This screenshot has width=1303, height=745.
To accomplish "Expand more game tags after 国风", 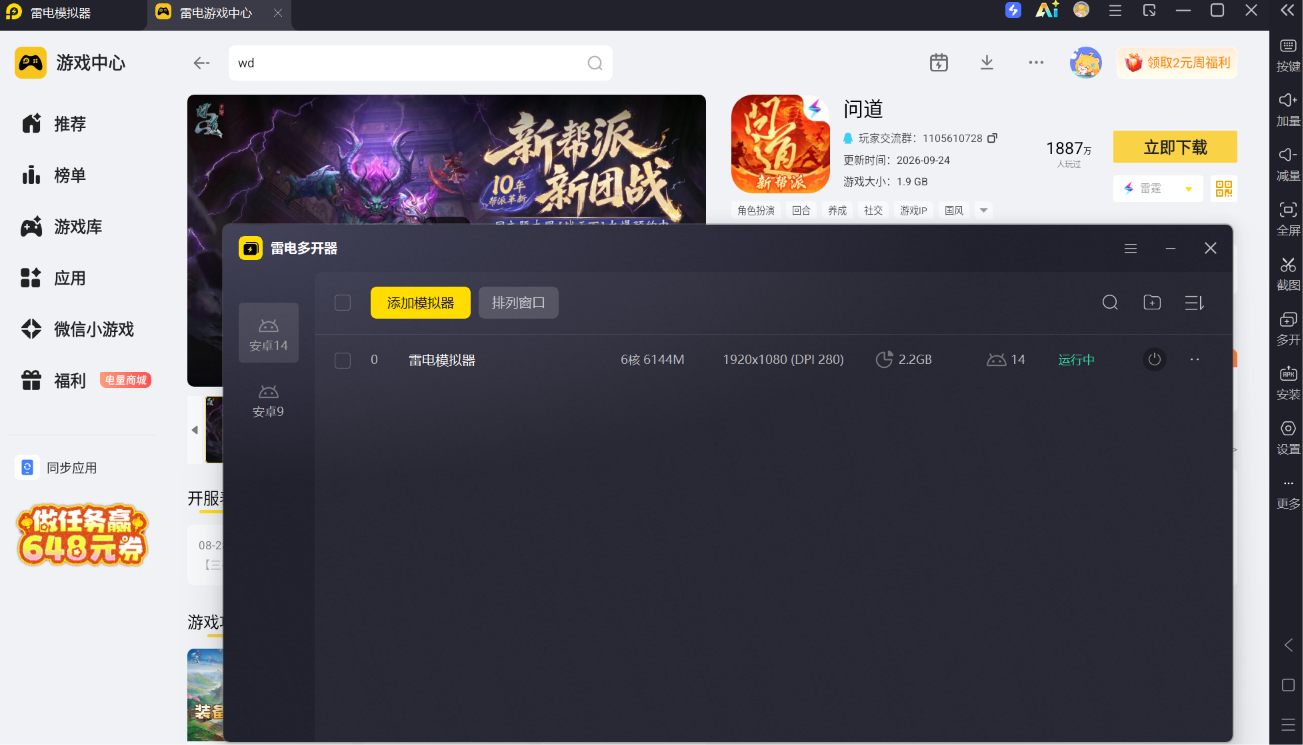I will pos(983,211).
